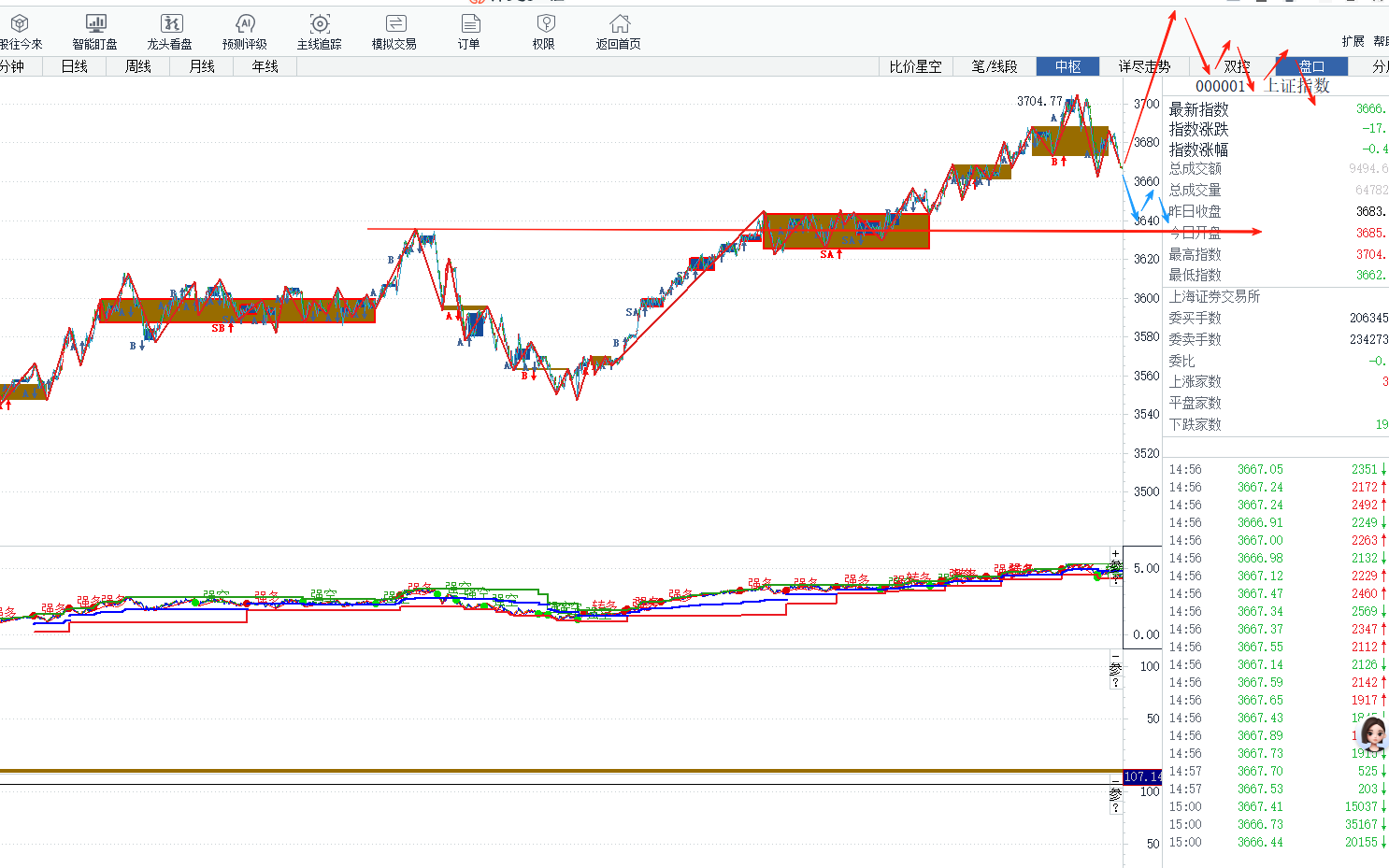Image resolution: width=1389 pixels, height=868 pixels.
Task: Select the 周线 weekly period tab
Action: click(138, 66)
